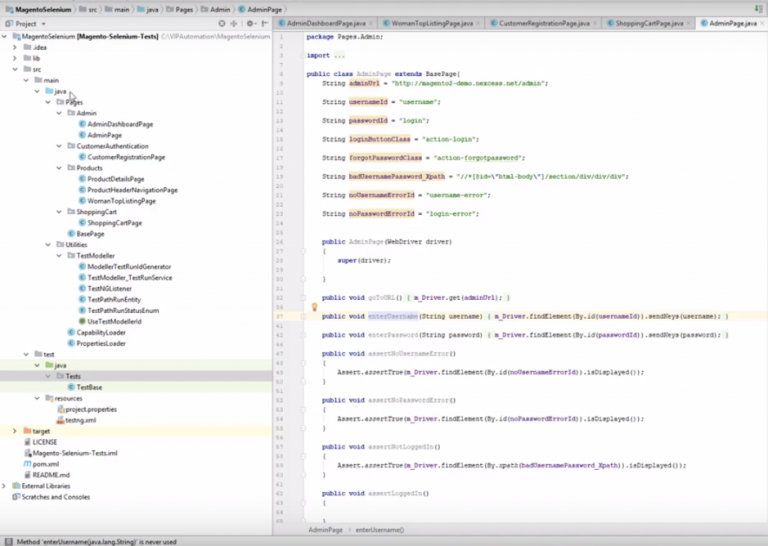This screenshot has height=546, width=768.
Task: Select TestPathRunStatusEnum class
Action: click(119, 310)
